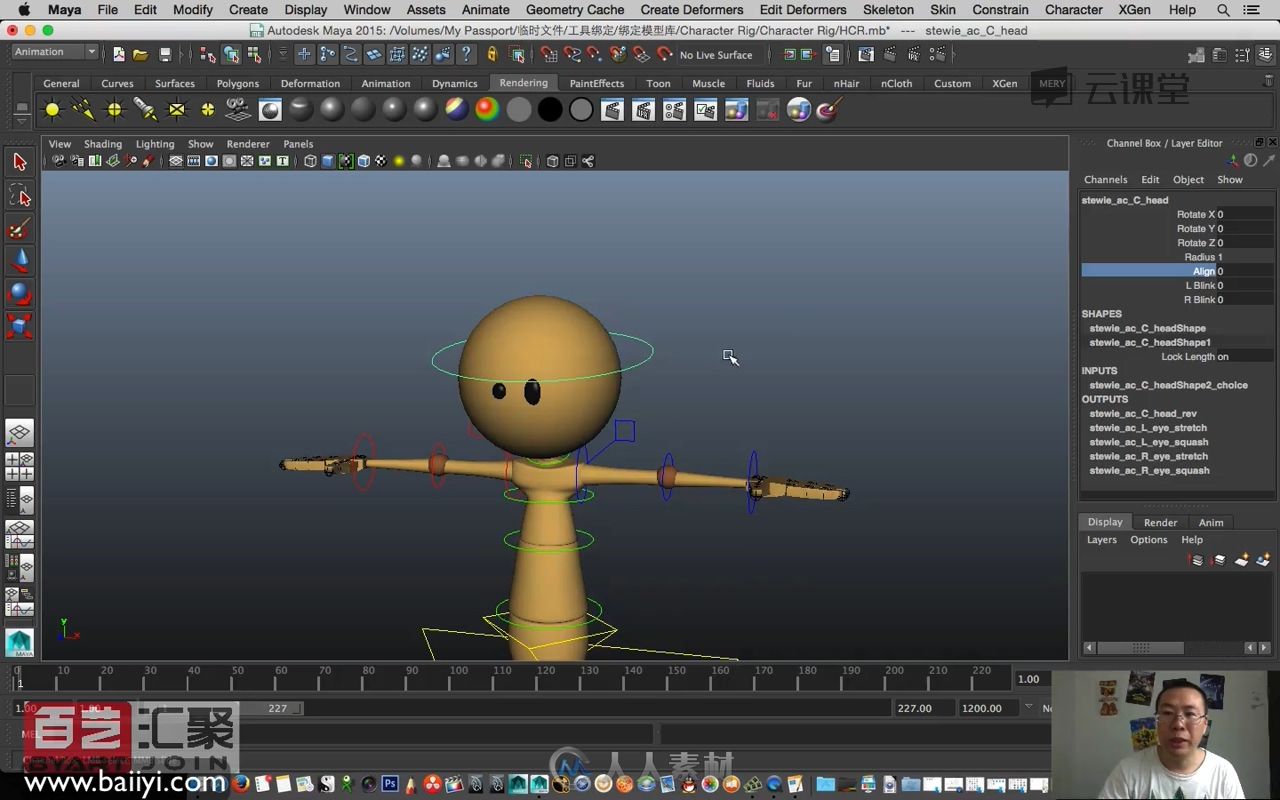Click the Save Scene disk icon
This screenshot has width=1280, height=800.
click(x=165, y=55)
